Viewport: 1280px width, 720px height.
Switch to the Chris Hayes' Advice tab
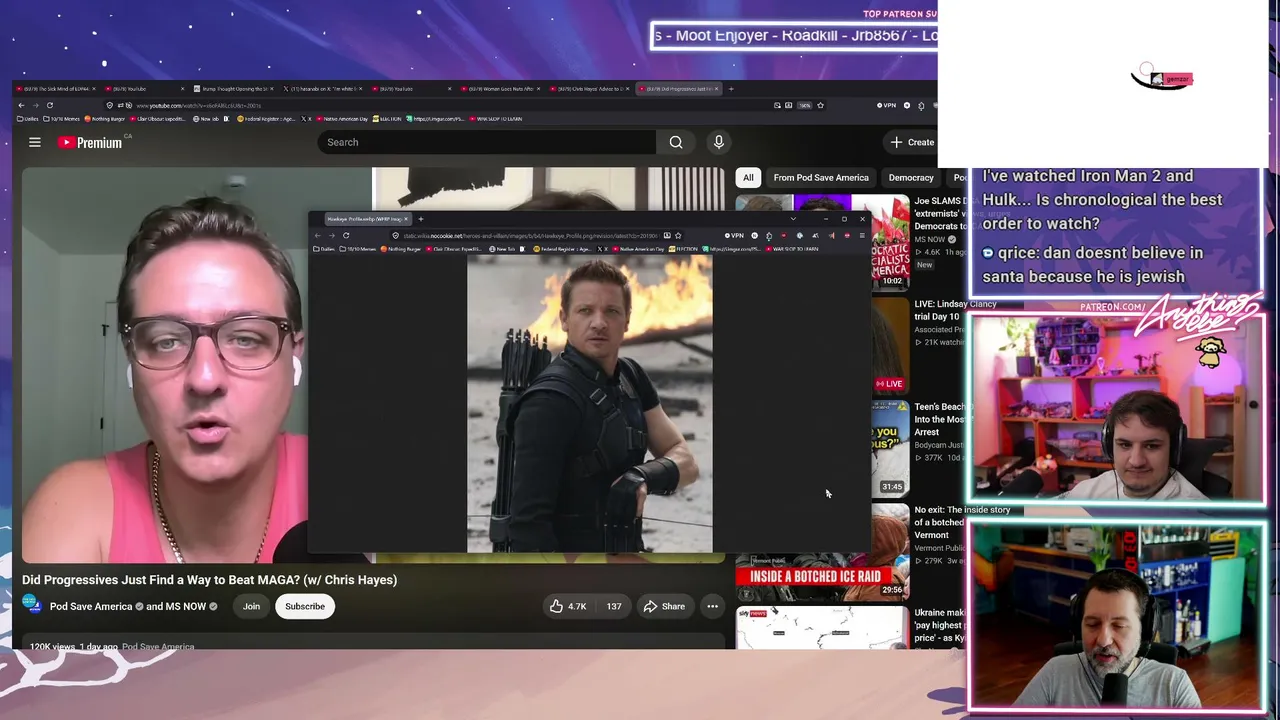click(589, 89)
